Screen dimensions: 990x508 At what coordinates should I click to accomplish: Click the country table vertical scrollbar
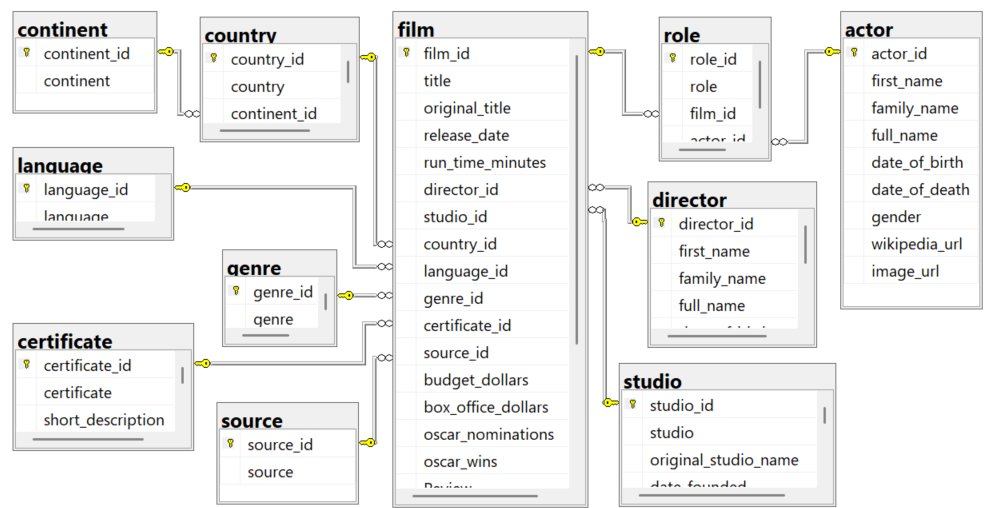click(349, 73)
